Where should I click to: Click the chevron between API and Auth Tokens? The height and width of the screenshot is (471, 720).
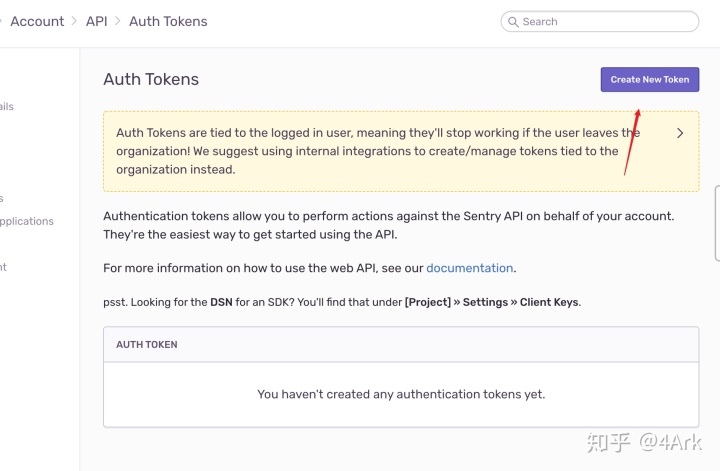[x=118, y=22]
